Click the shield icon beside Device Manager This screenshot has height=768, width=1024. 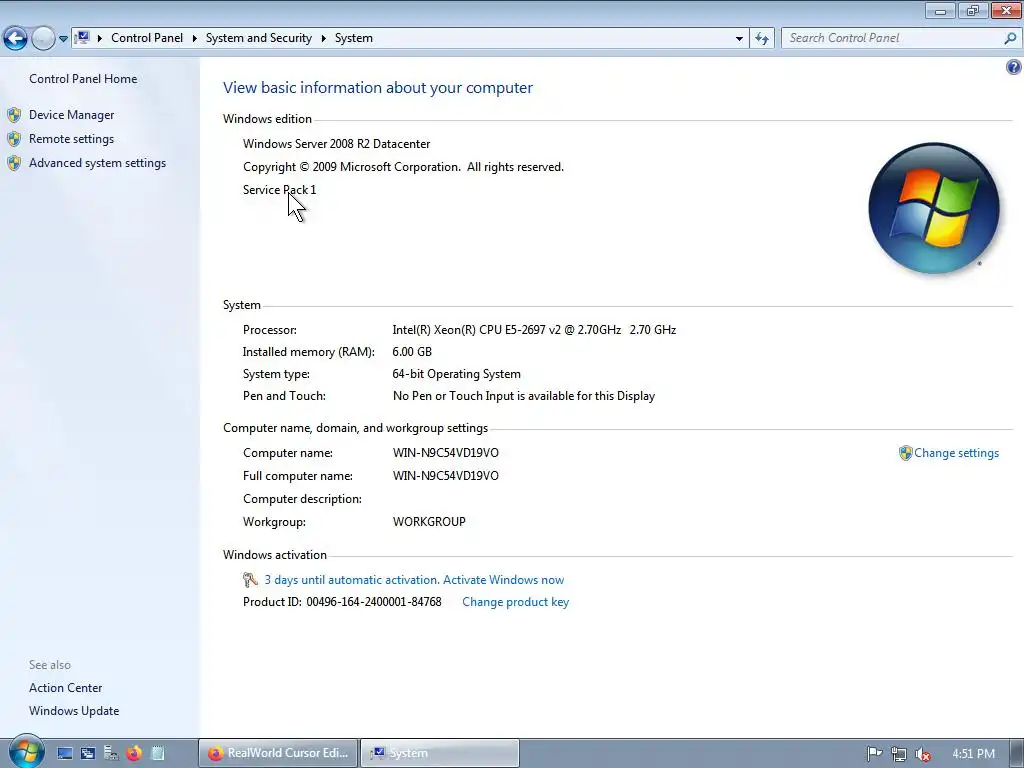pos(14,116)
